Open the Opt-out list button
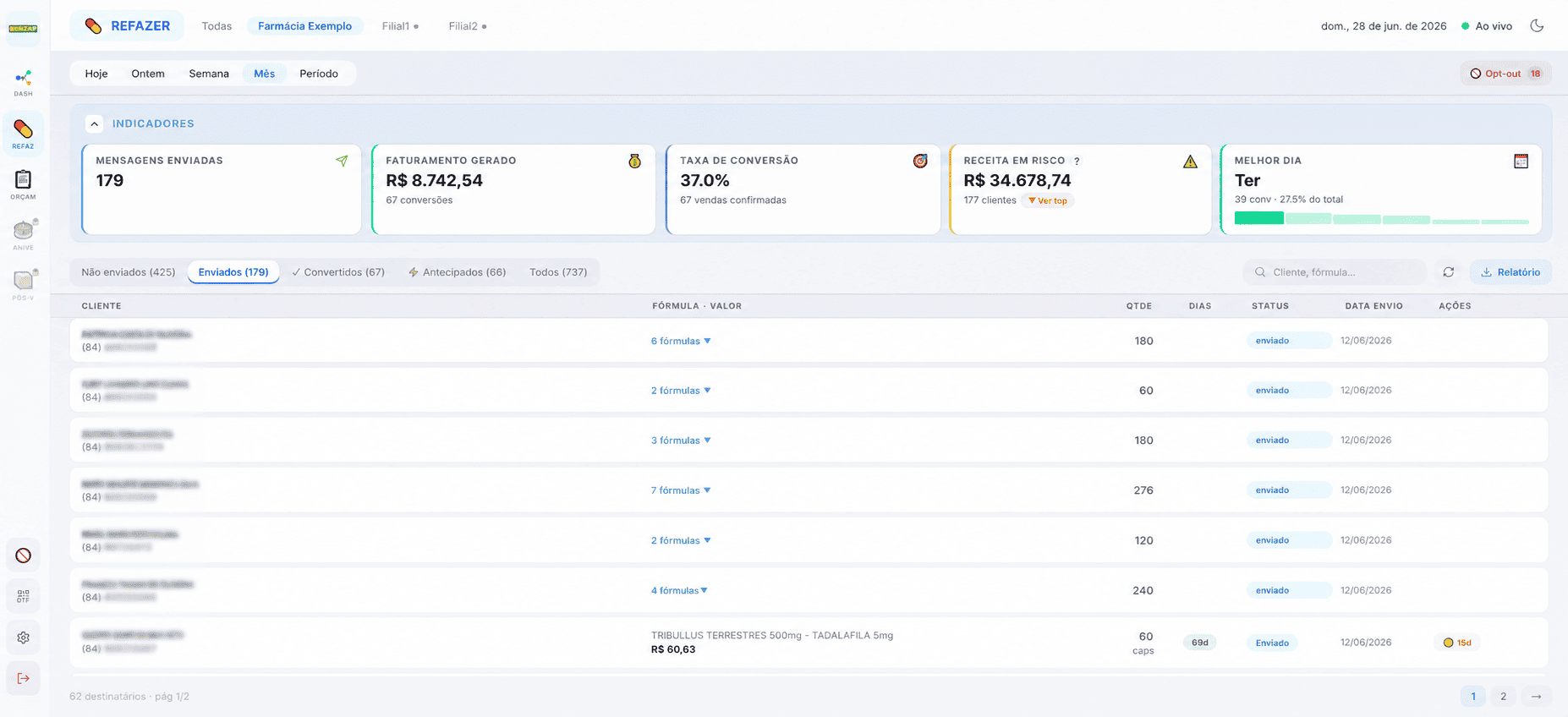The width and height of the screenshot is (1568, 717). click(1505, 74)
